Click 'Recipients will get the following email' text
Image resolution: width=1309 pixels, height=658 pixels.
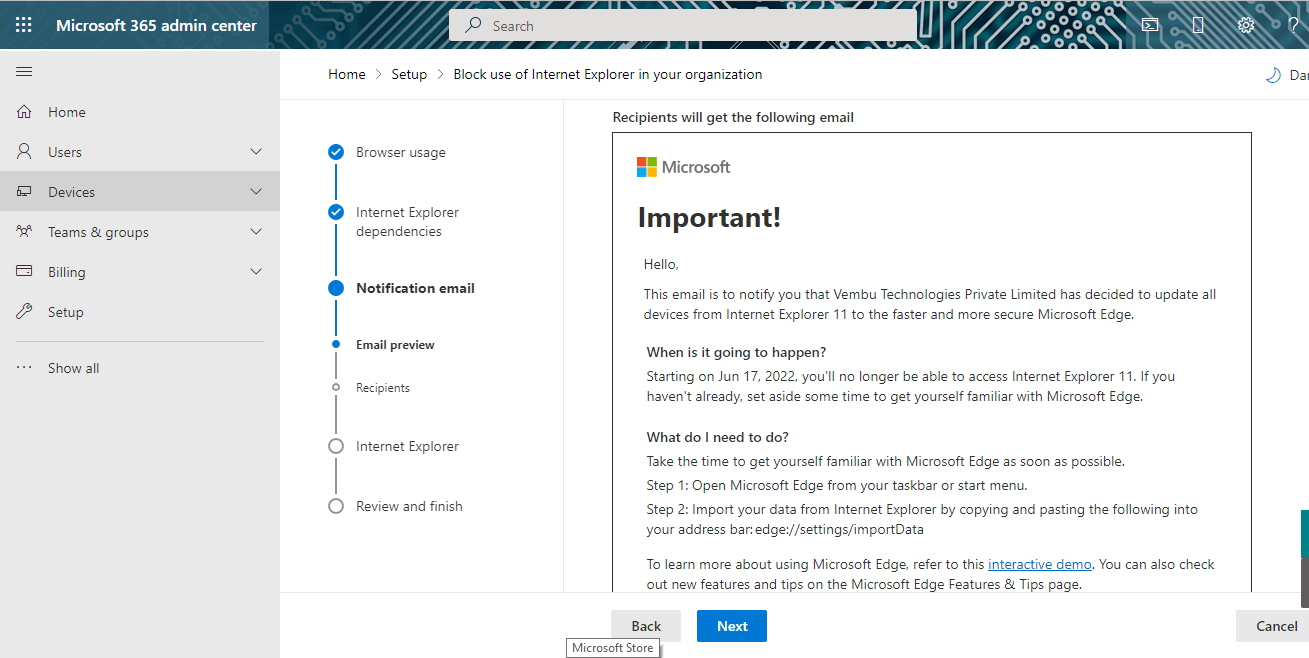tap(733, 117)
